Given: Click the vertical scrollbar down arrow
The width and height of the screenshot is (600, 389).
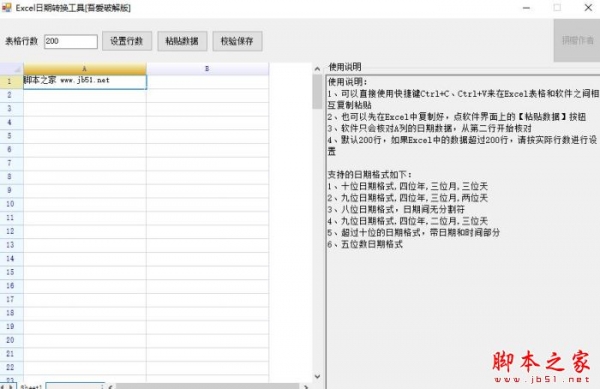Looking at the screenshot, I should 317,376.
